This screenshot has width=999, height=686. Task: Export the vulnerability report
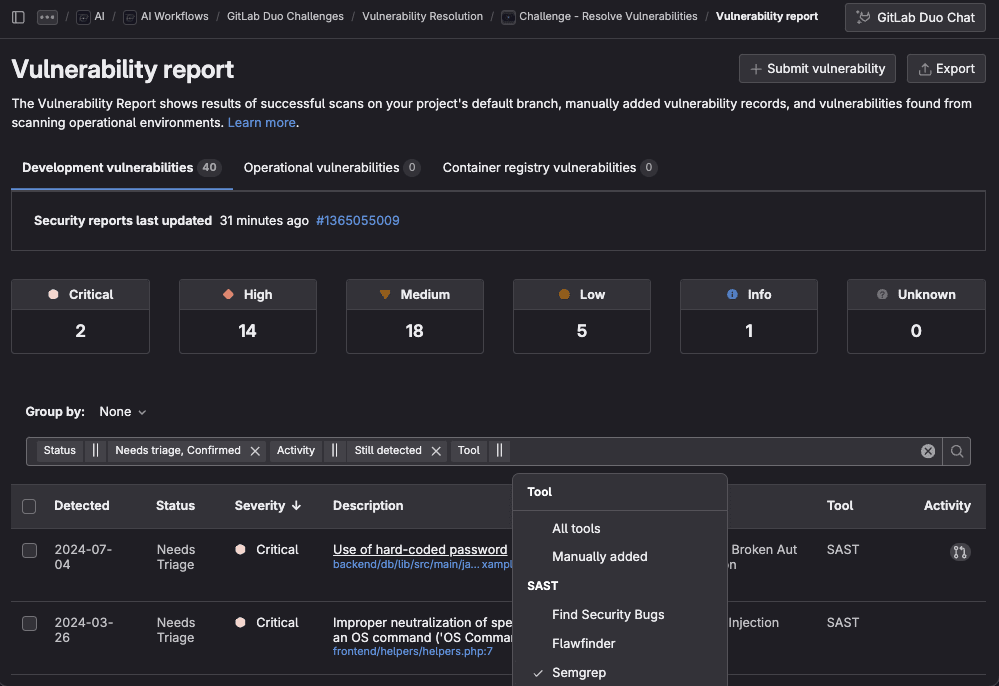[x=946, y=69]
